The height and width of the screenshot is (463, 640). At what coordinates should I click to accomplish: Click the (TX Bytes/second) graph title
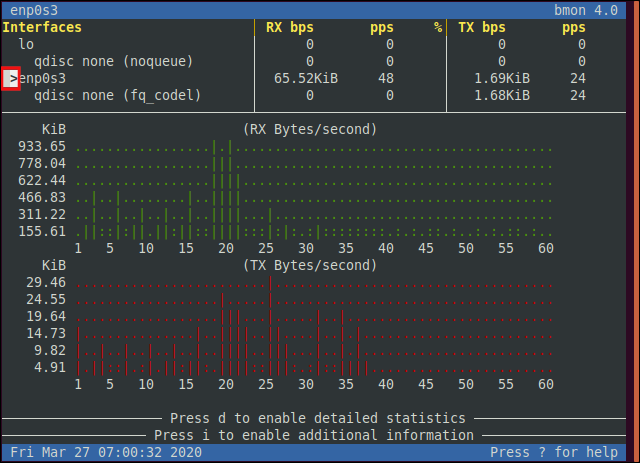(309, 265)
